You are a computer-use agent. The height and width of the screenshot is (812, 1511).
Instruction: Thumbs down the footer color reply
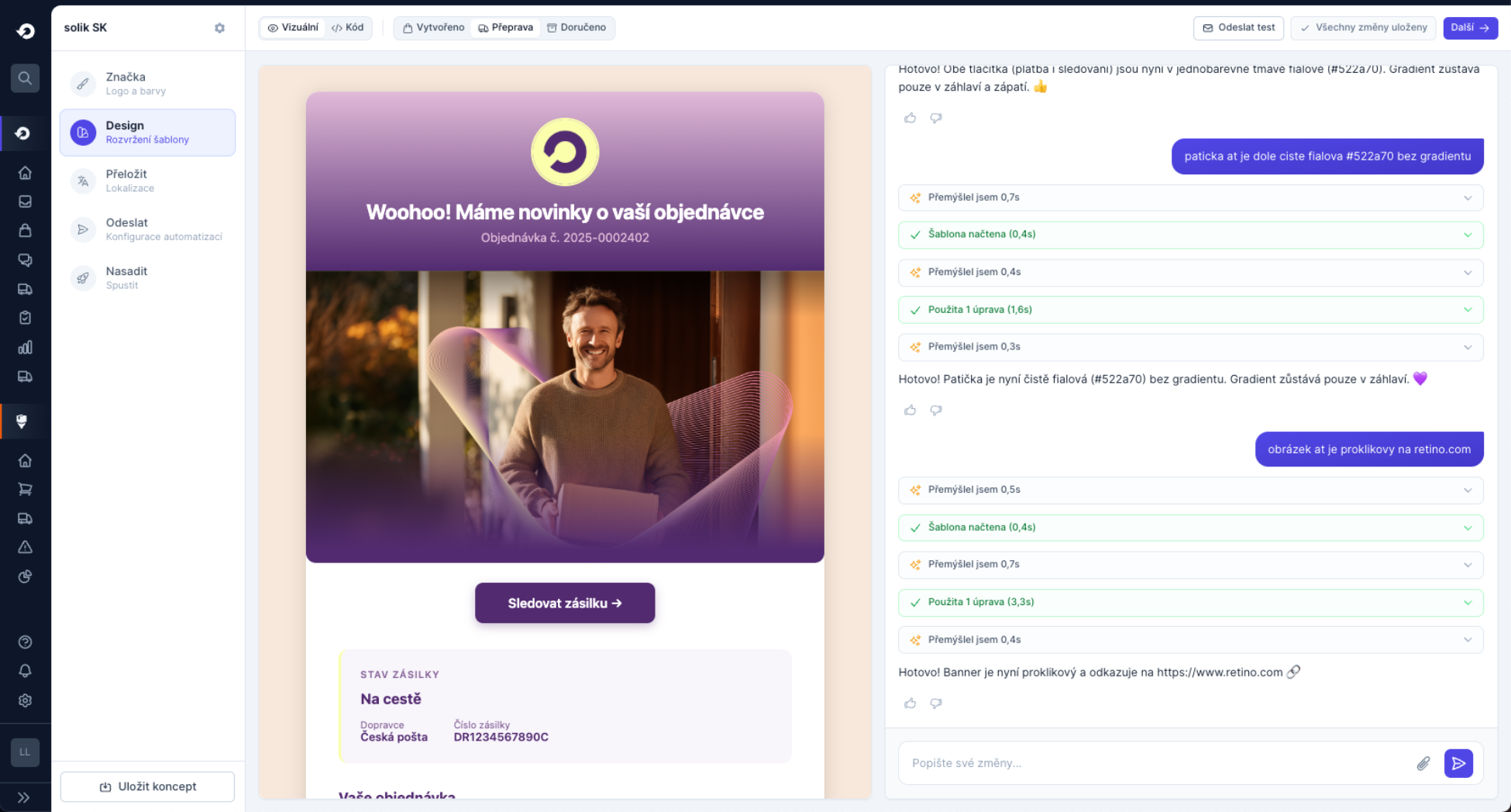click(x=936, y=411)
